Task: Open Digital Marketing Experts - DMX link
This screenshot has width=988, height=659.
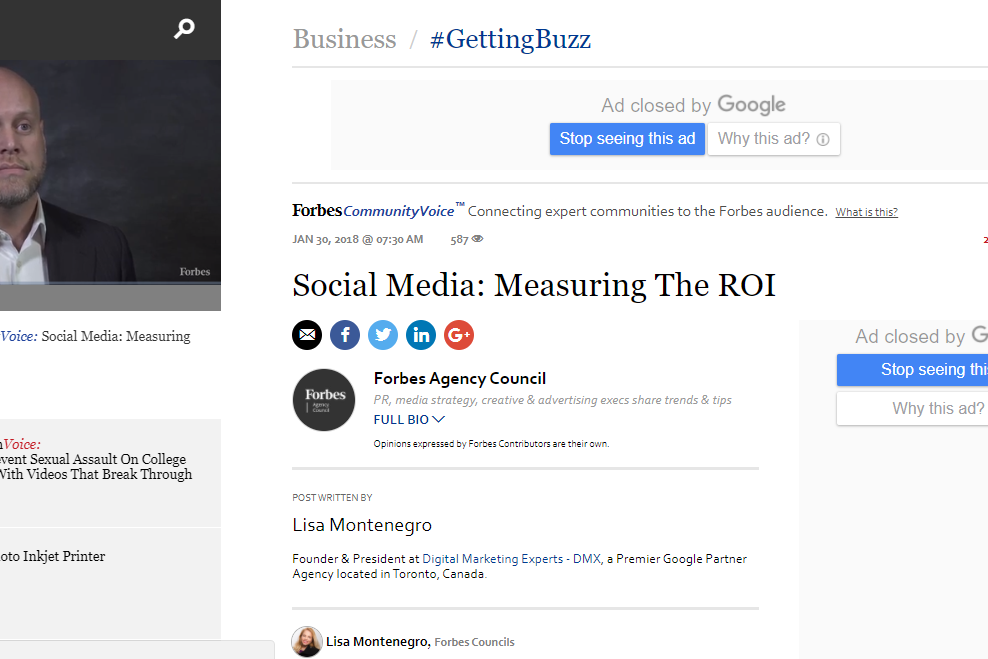Action: click(x=511, y=559)
